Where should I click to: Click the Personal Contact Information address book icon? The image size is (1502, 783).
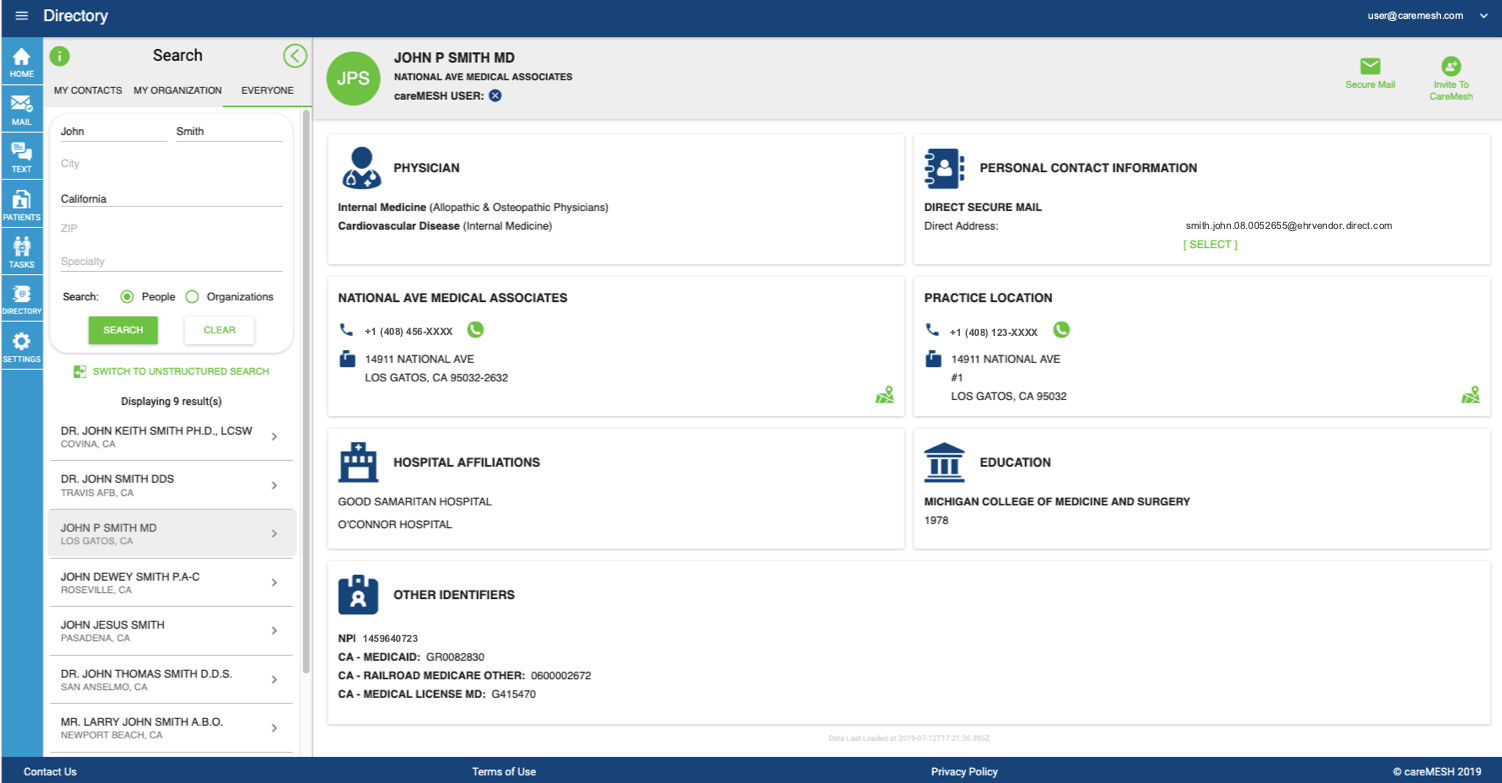pyautogui.click(x=944, y=168)
